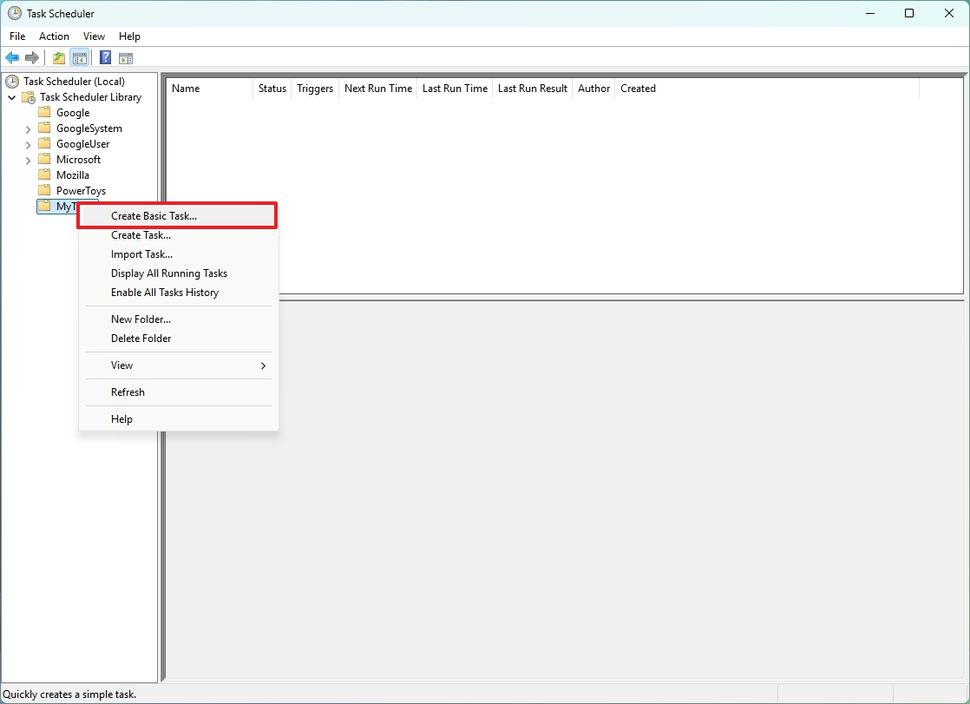Select the Task Scheduler (Local) clock node
Image resolution: width=970 pixels, height=704 pixels.
click(12, 81)
